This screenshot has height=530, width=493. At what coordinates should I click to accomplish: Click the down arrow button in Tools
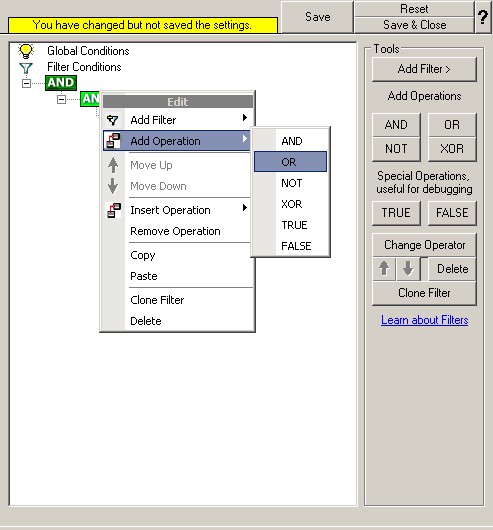pos(408,269)
